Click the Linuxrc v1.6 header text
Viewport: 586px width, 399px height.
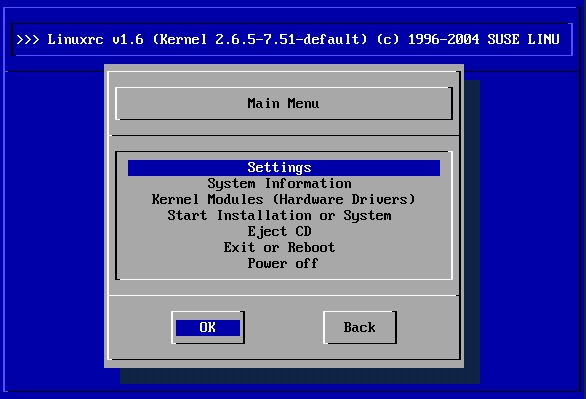point(288,39)
